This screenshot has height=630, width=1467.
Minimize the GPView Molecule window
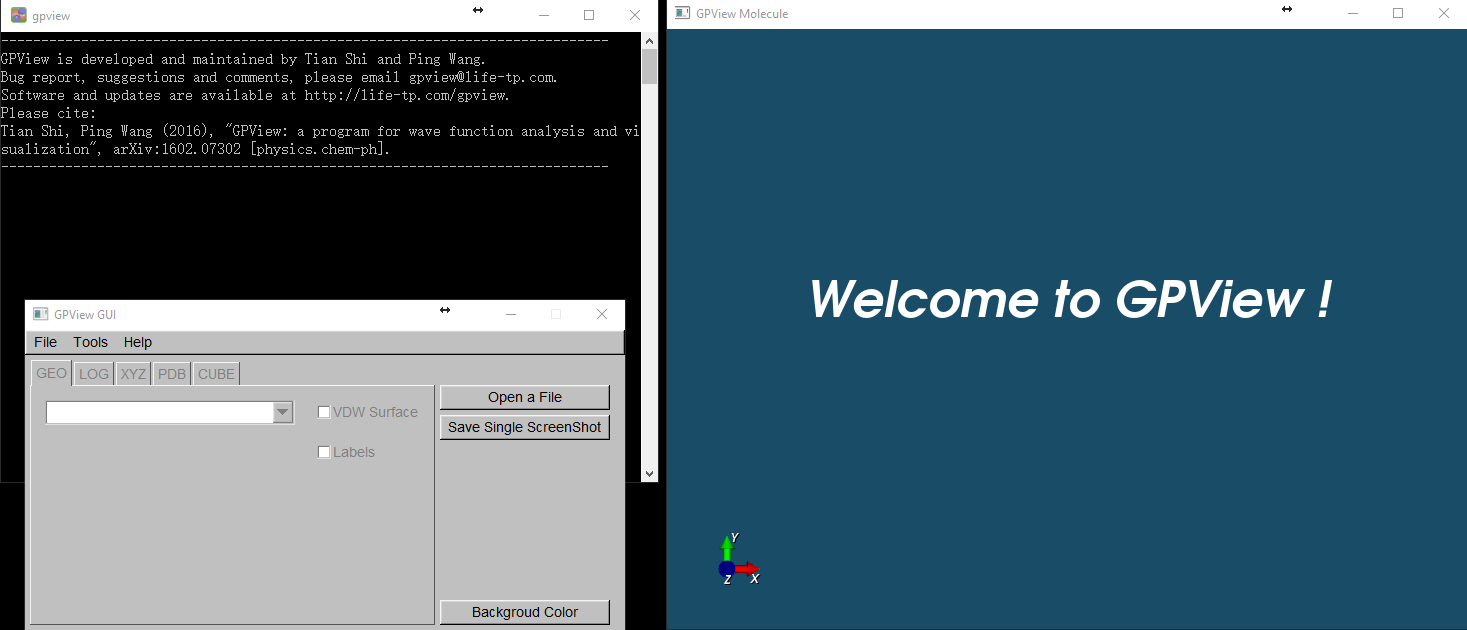[x=1352, y=13]
